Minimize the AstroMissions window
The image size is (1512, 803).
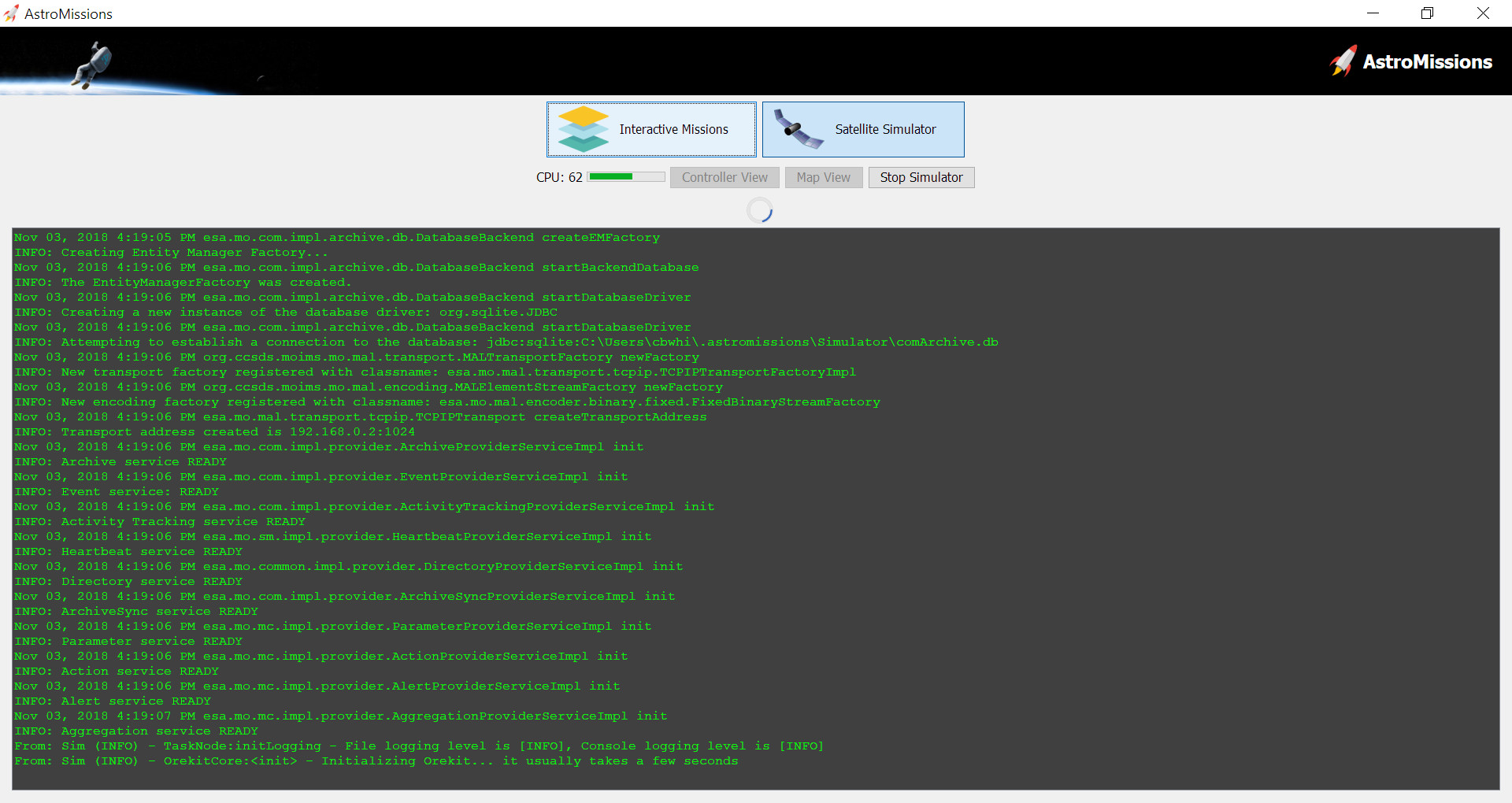point(1373,13)
